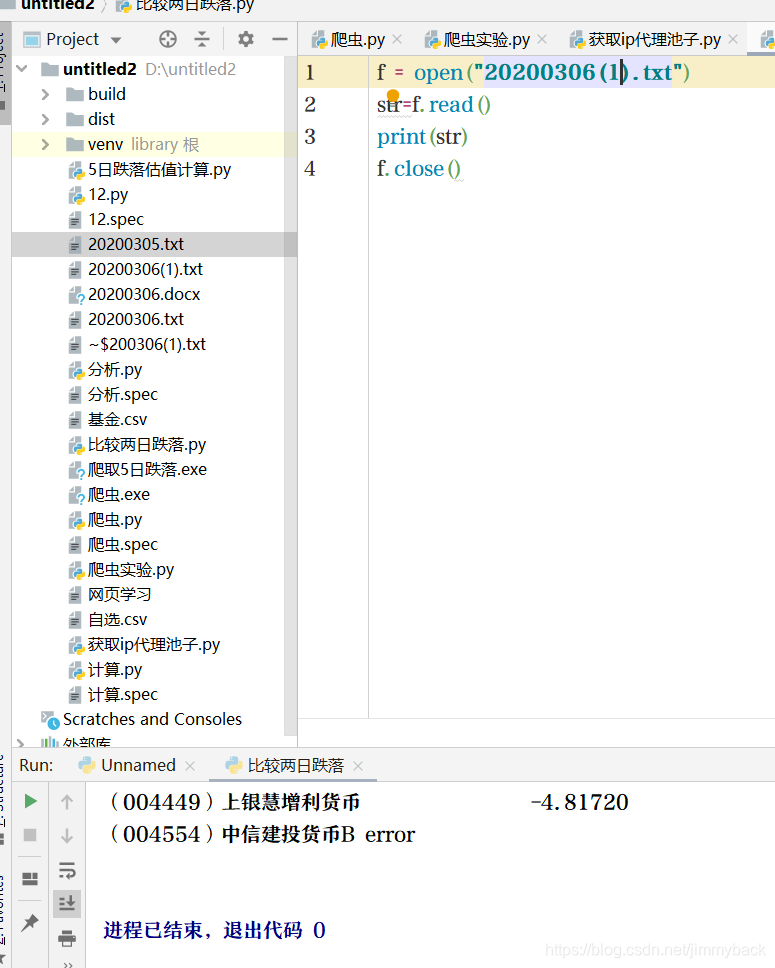The width and height of the screenshot is (775, 968).
Task: Click untitled2 breadcrumb in navigation bar
Action: point(57,6)
